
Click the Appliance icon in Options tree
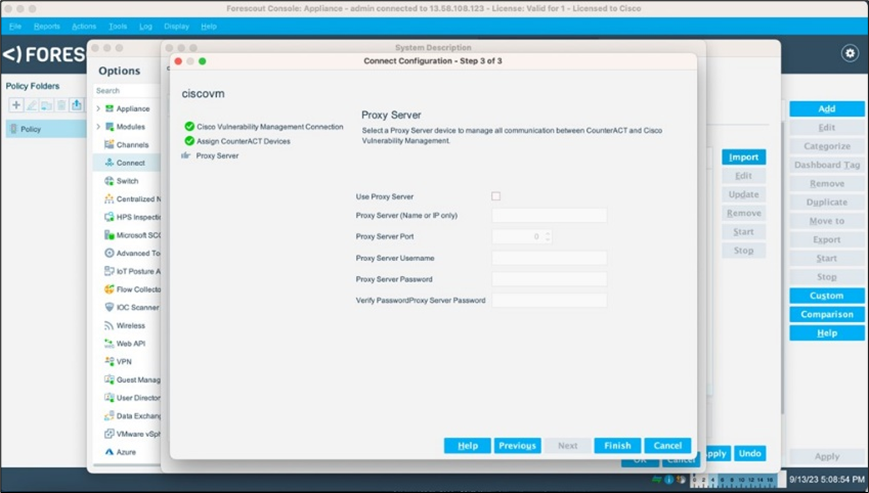click(109, 109)
